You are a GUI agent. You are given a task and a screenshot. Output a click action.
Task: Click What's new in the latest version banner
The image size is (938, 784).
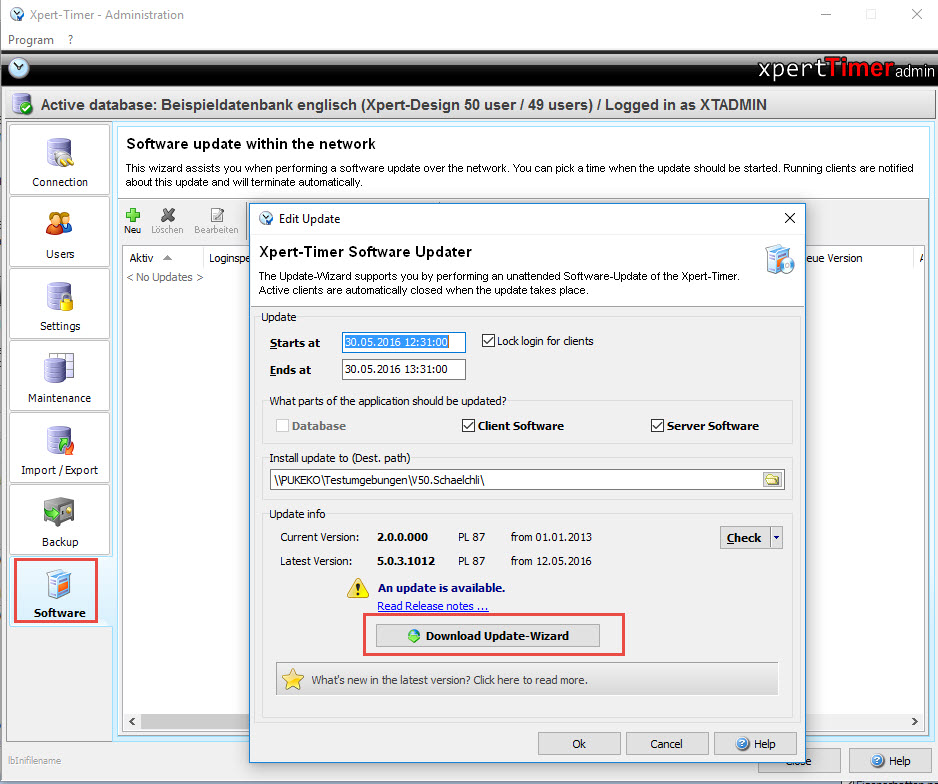[527, 679]
